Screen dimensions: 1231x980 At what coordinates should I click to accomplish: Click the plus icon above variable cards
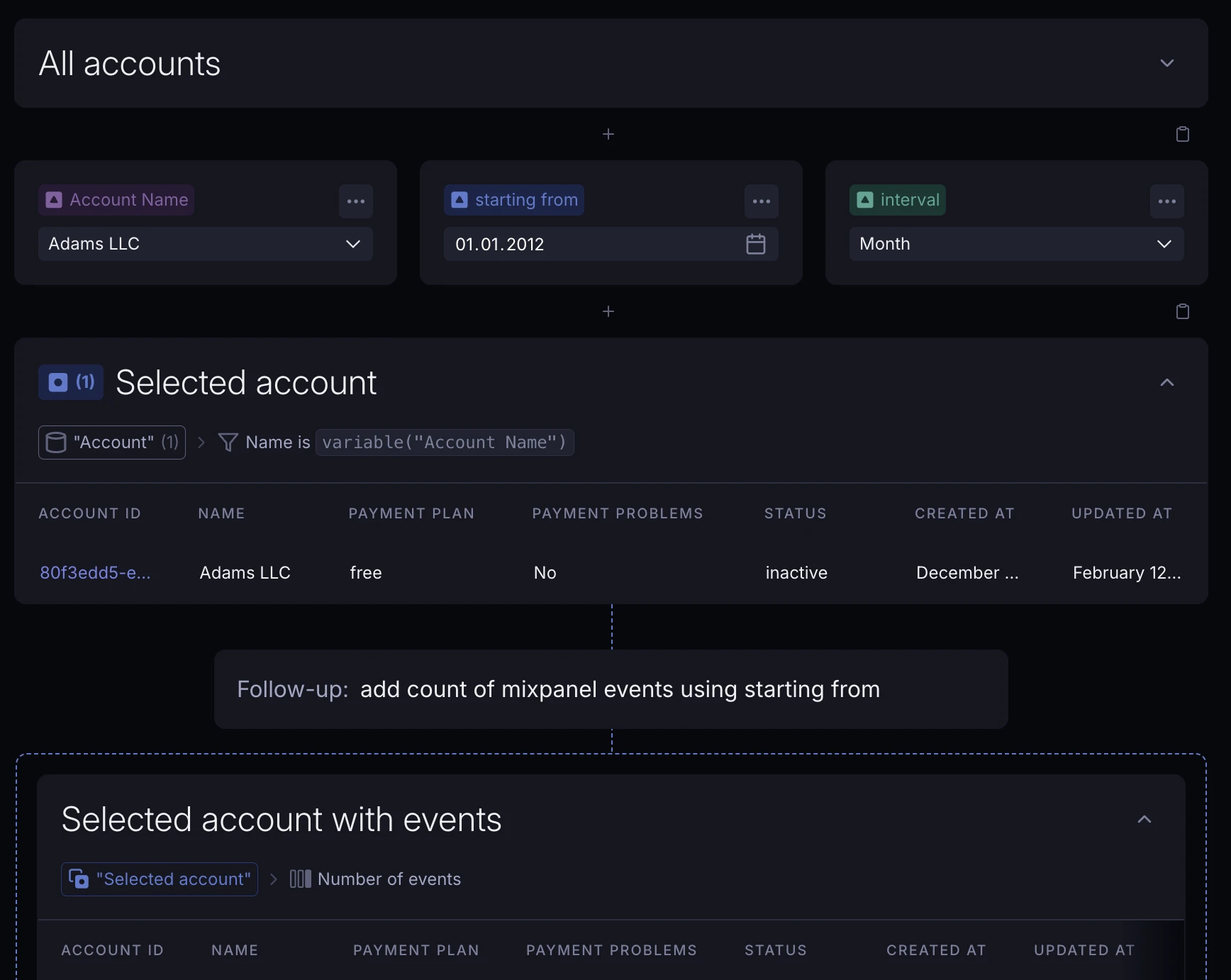click(x=608, y=134)
